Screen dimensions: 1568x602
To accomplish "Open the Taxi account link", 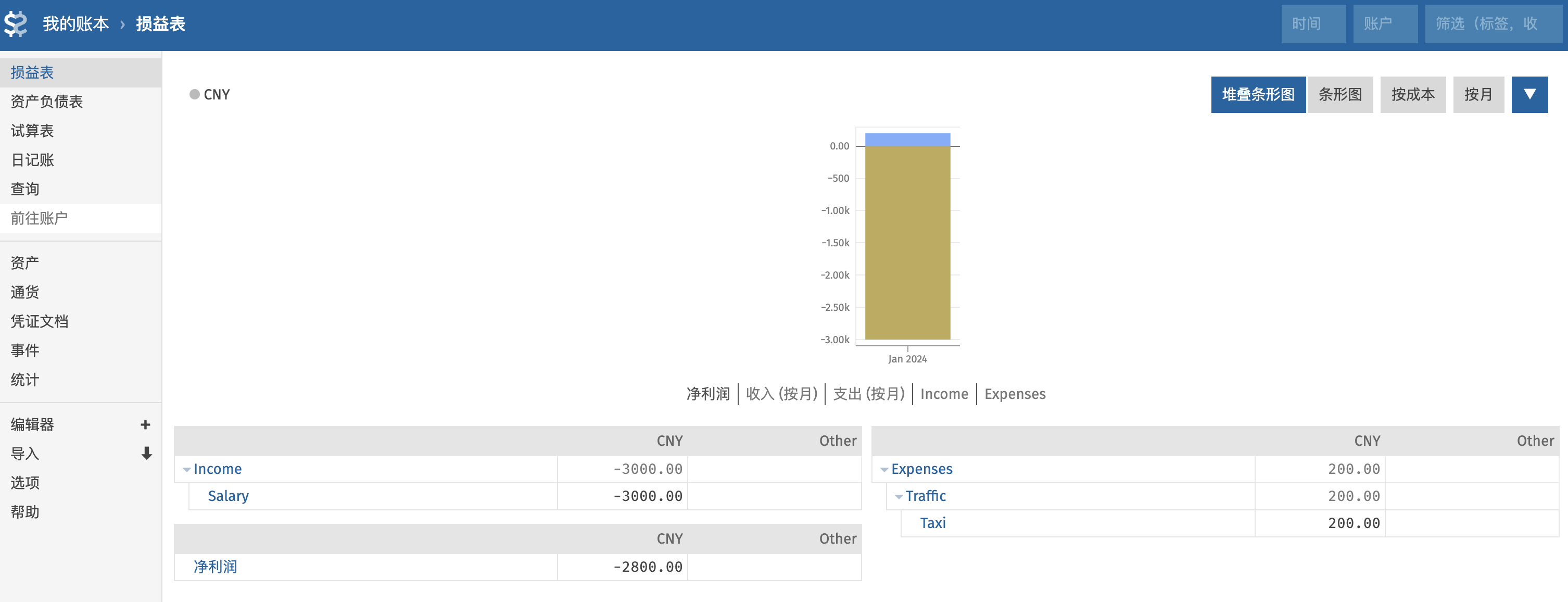I will 932,523.
